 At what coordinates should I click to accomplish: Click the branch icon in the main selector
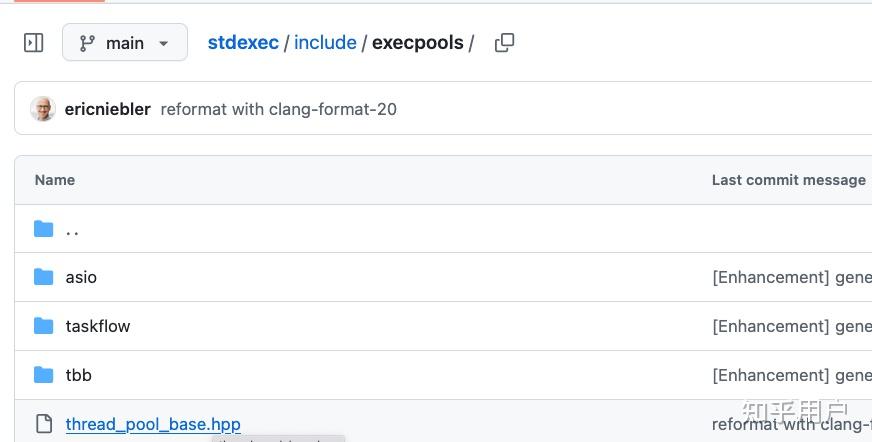[x=88, y=43]
